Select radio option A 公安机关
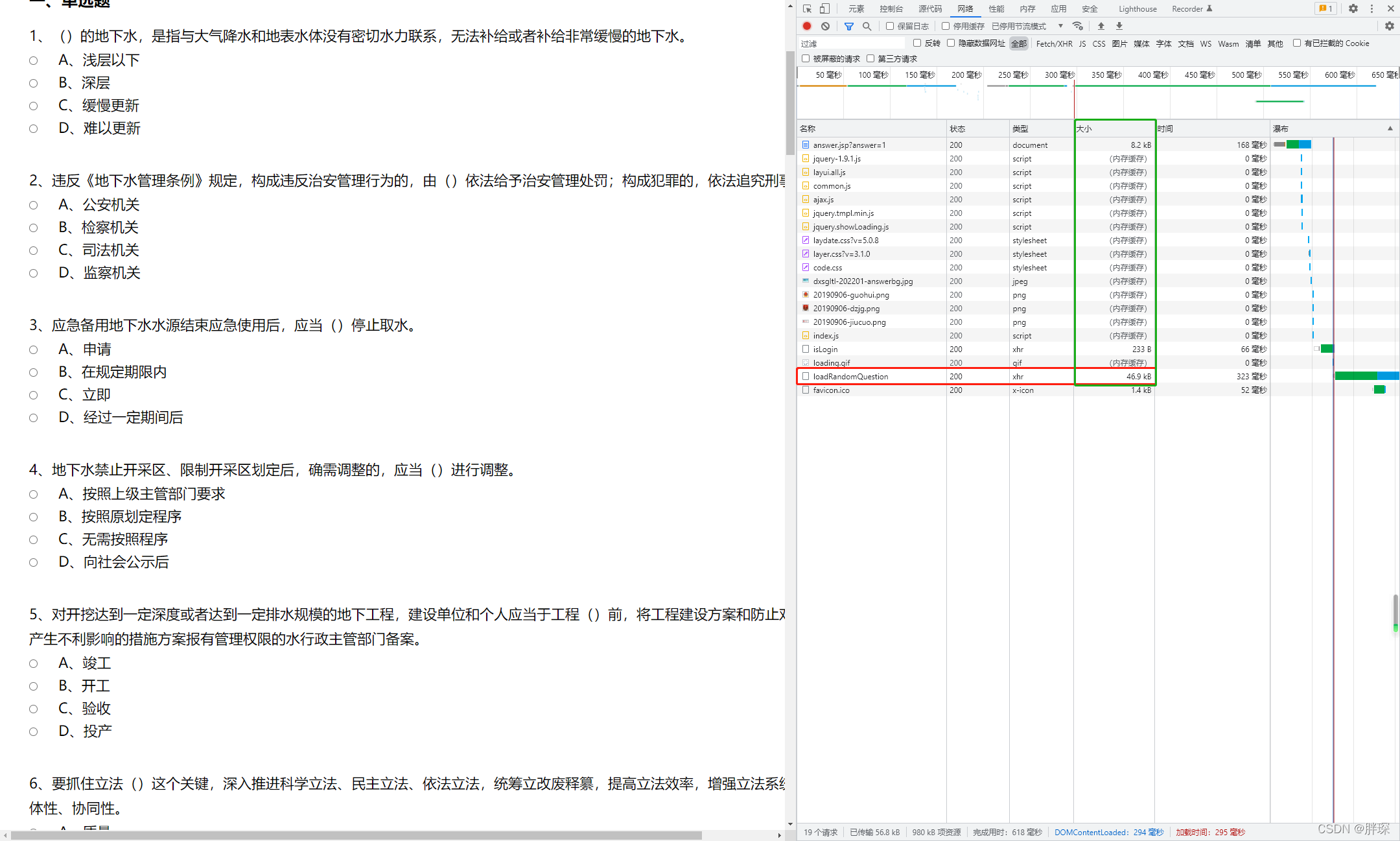This screenshot has height=841, width=1400. click(x=33, y=206)
